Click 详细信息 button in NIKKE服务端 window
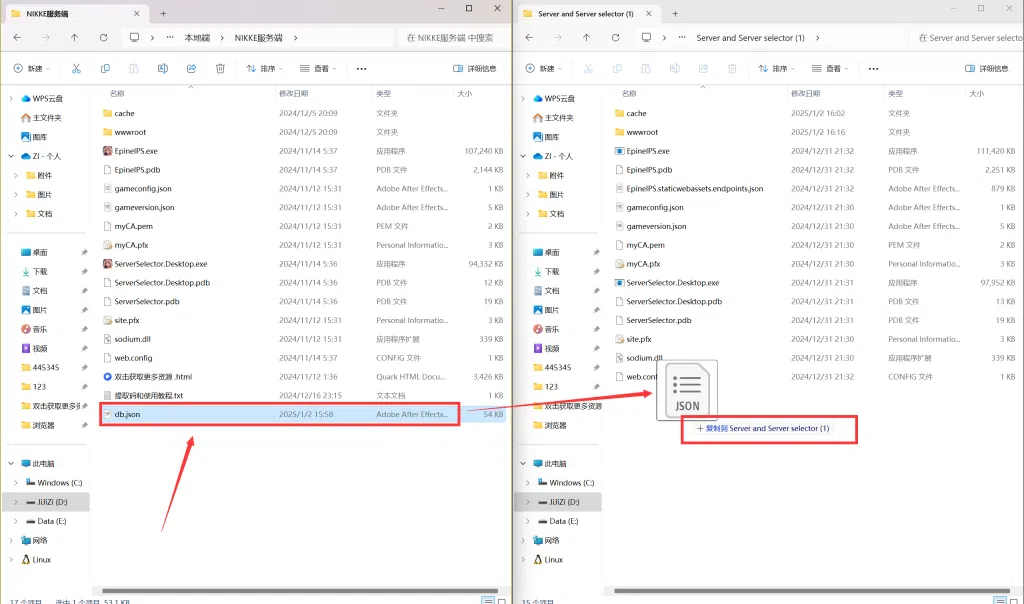This screenshot has height=604, width=1024. [x=475, y=69]
